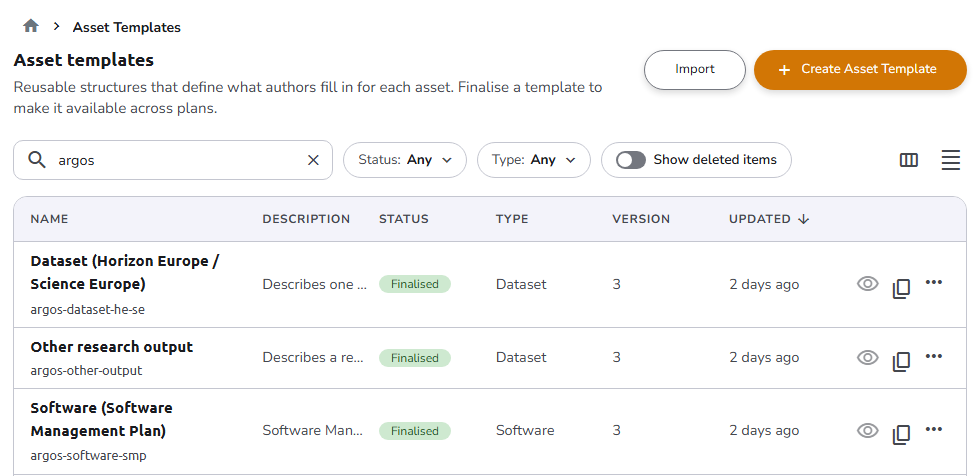Viewport: 980px width, 476px height.
Task: Click '2 days ago' in Software row
Action: click(x=764, y=430)
